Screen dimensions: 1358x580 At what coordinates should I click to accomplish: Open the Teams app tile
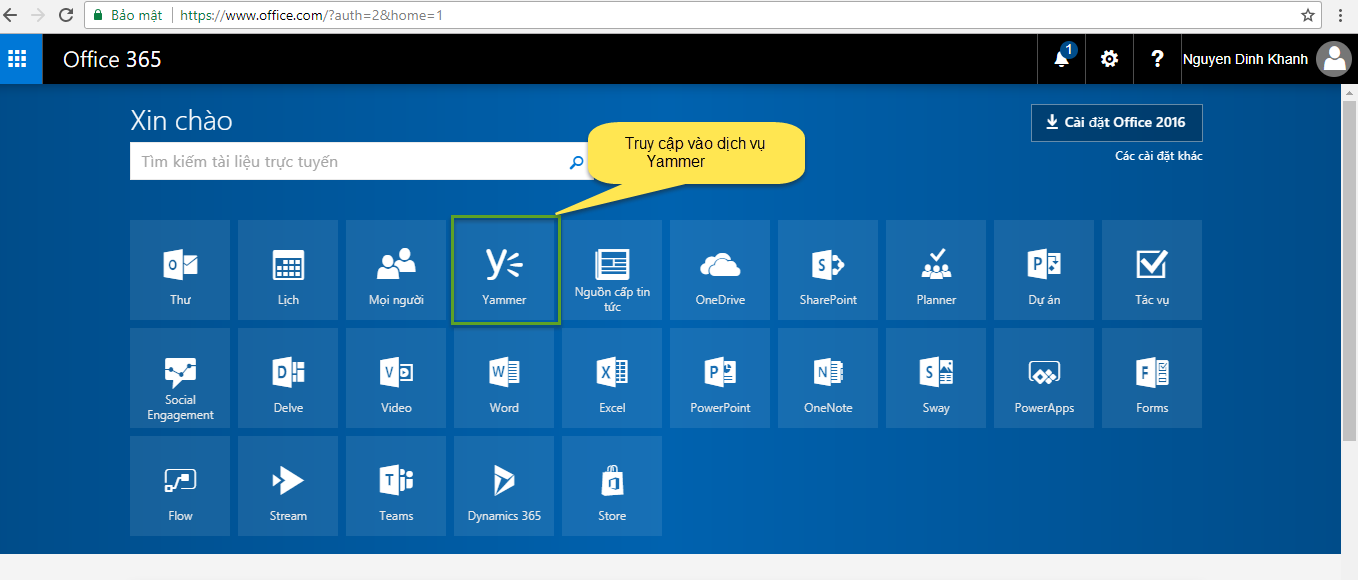click(x=396, y=486)
